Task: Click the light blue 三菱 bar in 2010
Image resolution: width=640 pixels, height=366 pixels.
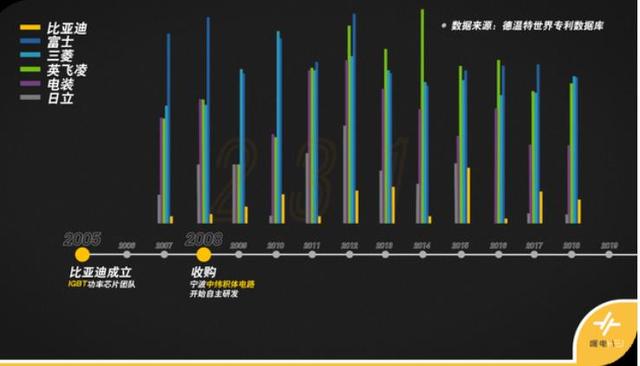Action: click(x=278, y=127)
